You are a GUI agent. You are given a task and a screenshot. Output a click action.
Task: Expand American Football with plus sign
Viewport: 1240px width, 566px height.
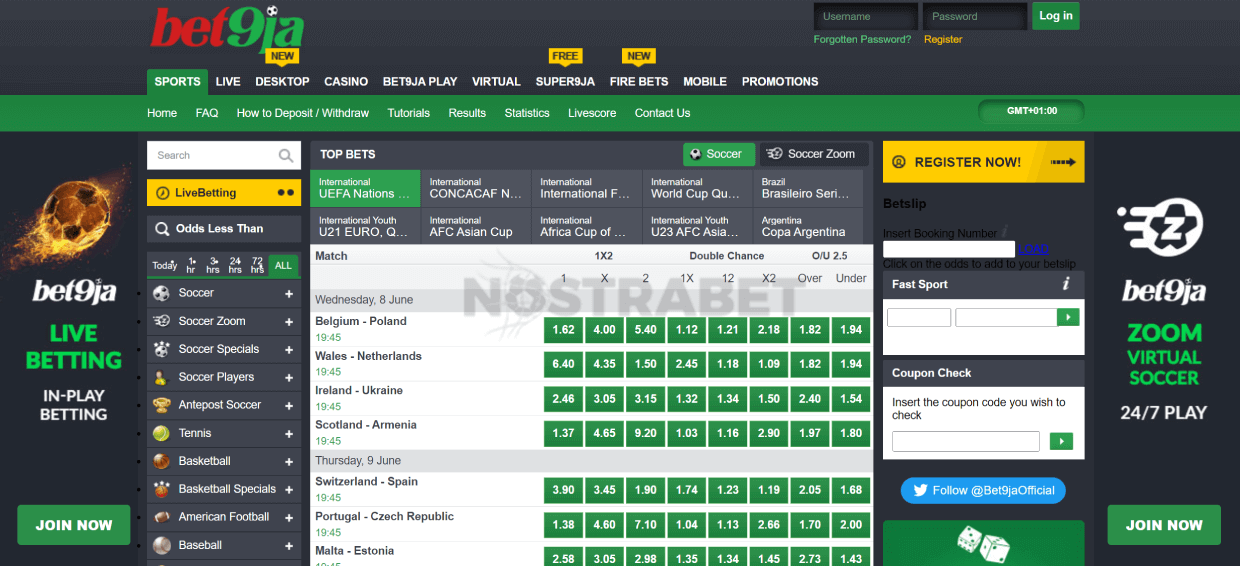[289, 518]
